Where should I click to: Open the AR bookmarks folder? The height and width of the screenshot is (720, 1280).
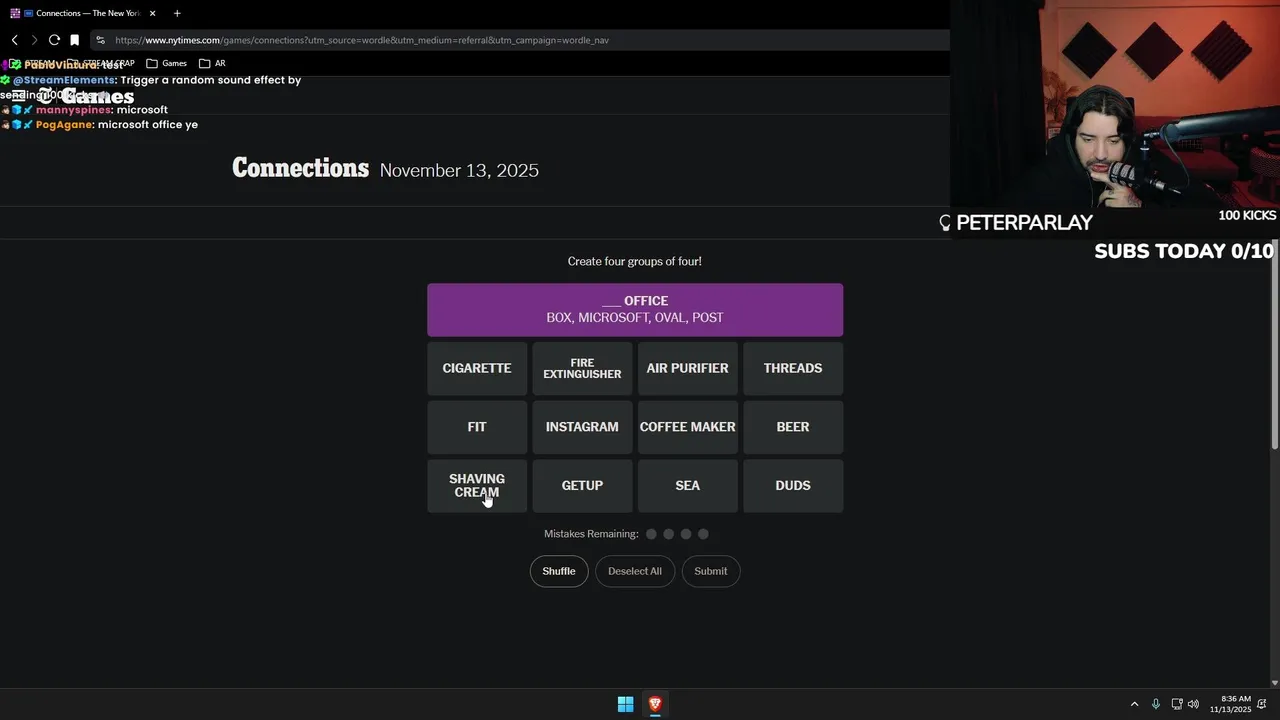coord(212,63)
